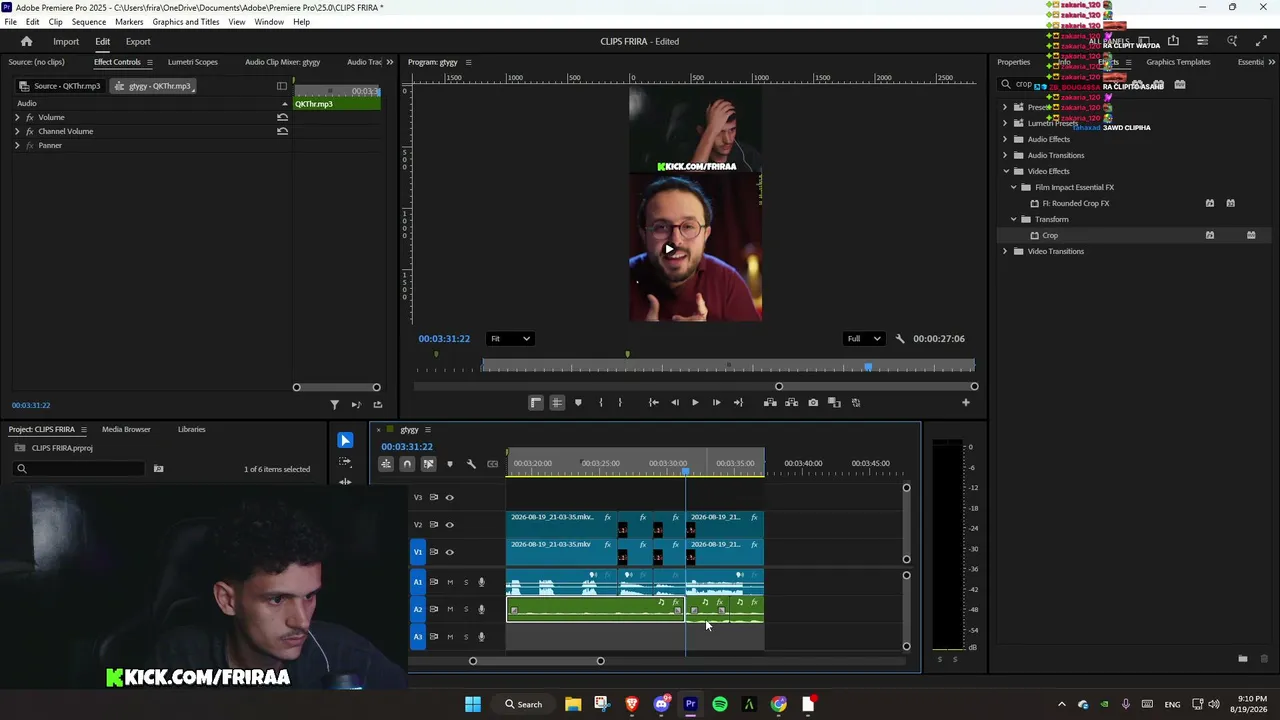Mute audio track A3

450,637
